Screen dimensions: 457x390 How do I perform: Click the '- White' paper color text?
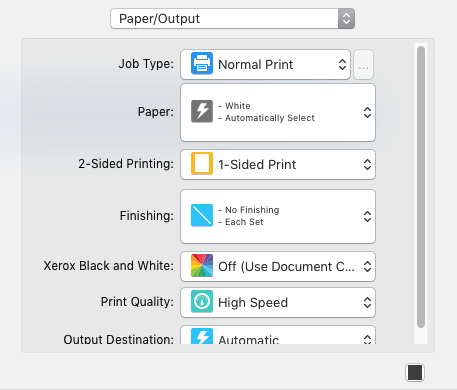(x=234, y=106)
